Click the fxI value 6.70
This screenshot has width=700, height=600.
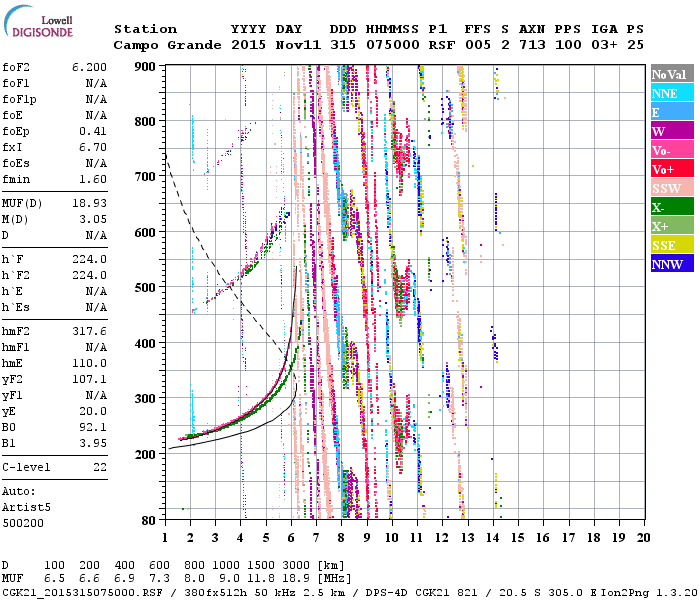93,147
